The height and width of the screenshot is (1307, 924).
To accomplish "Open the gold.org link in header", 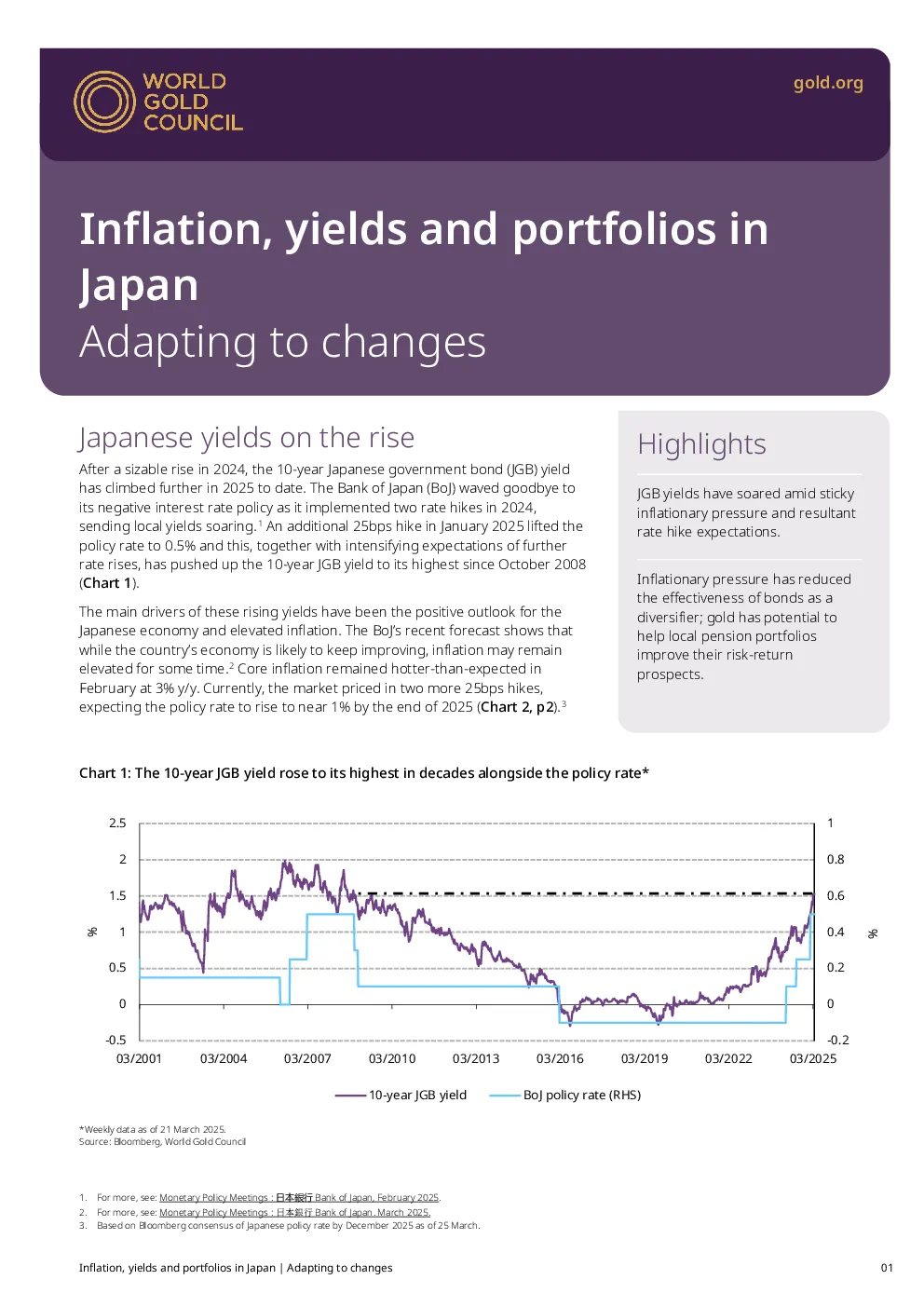I will [828, 83].
